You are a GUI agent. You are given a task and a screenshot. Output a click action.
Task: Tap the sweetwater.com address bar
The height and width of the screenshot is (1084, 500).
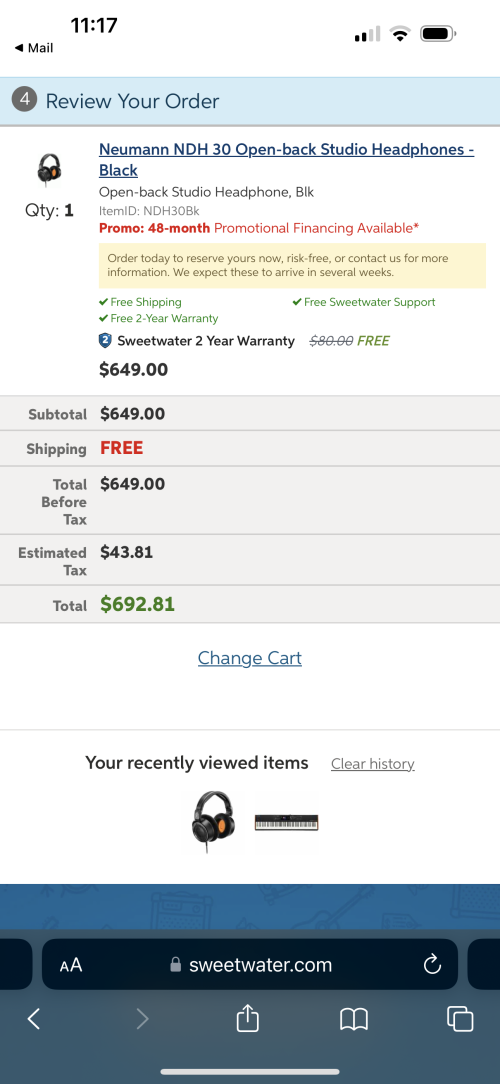(x=250, y=964)
